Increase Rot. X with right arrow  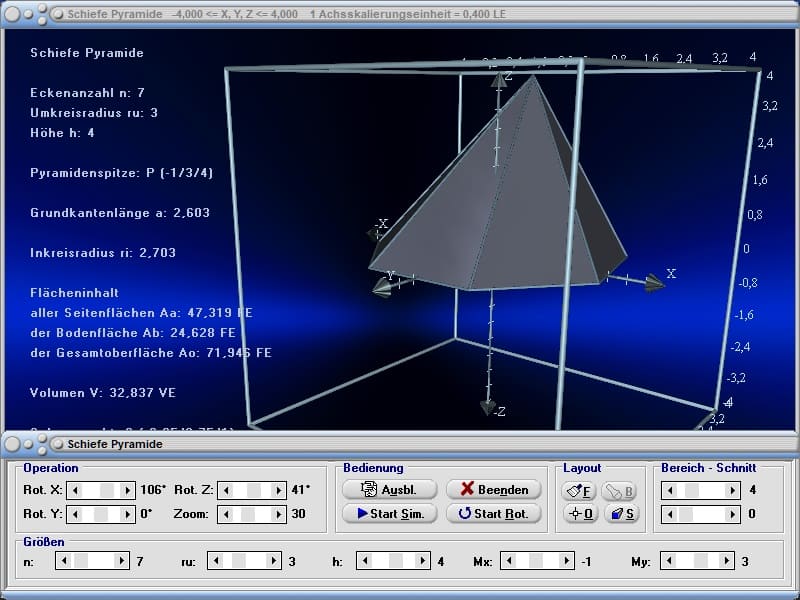[128, 490]
